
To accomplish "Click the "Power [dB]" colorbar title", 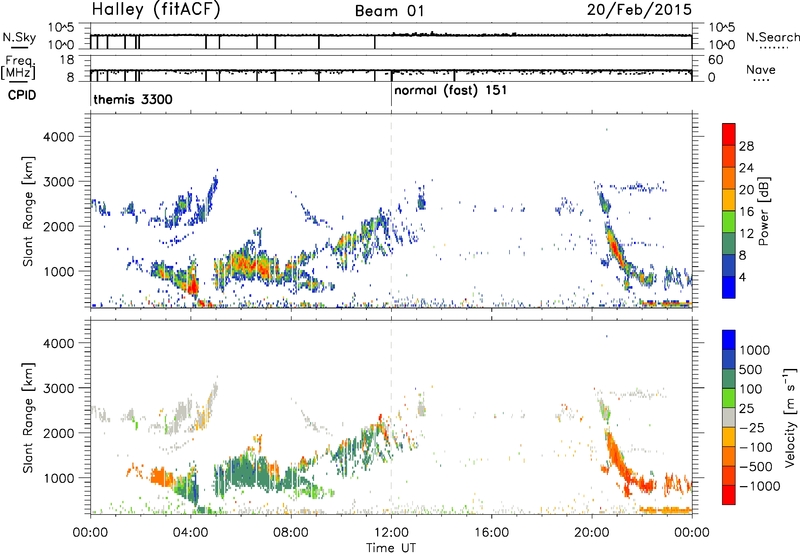I will coord(764,211).
